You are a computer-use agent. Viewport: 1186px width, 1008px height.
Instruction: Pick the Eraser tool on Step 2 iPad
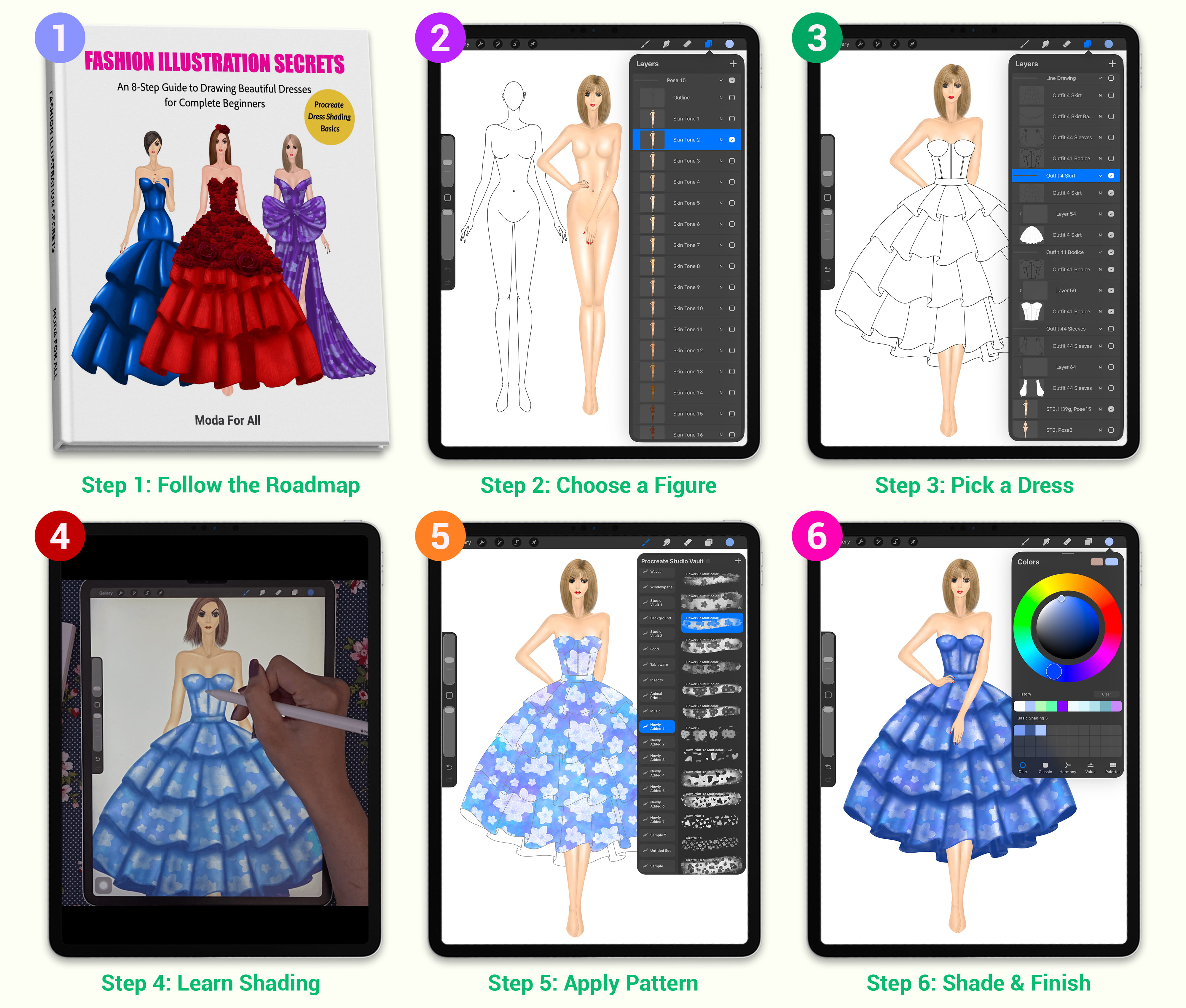pyautogui.click(x=687, y=44)
